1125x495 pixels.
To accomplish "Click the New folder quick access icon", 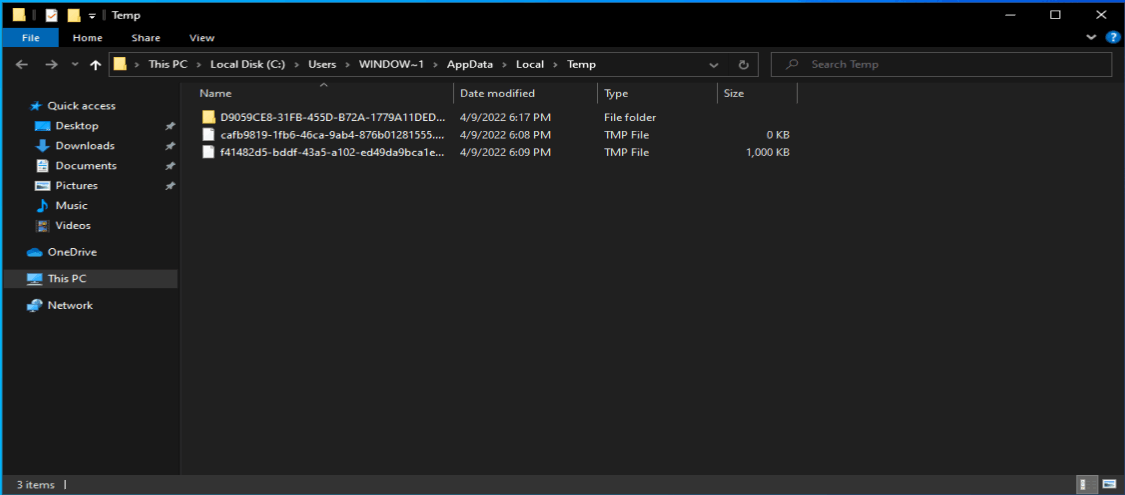I will 73,15.
